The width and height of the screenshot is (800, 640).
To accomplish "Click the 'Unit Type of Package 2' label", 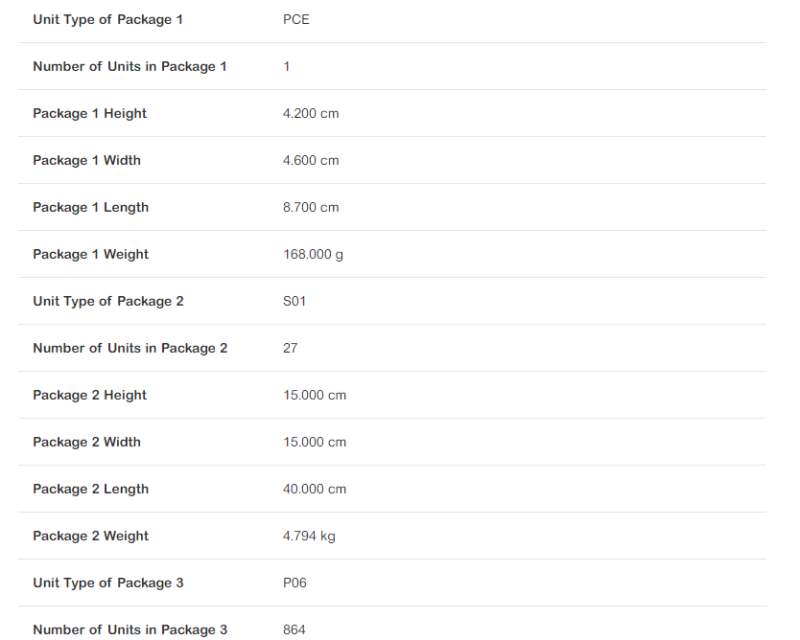I will pyautogui.click(x=108, y=302).
